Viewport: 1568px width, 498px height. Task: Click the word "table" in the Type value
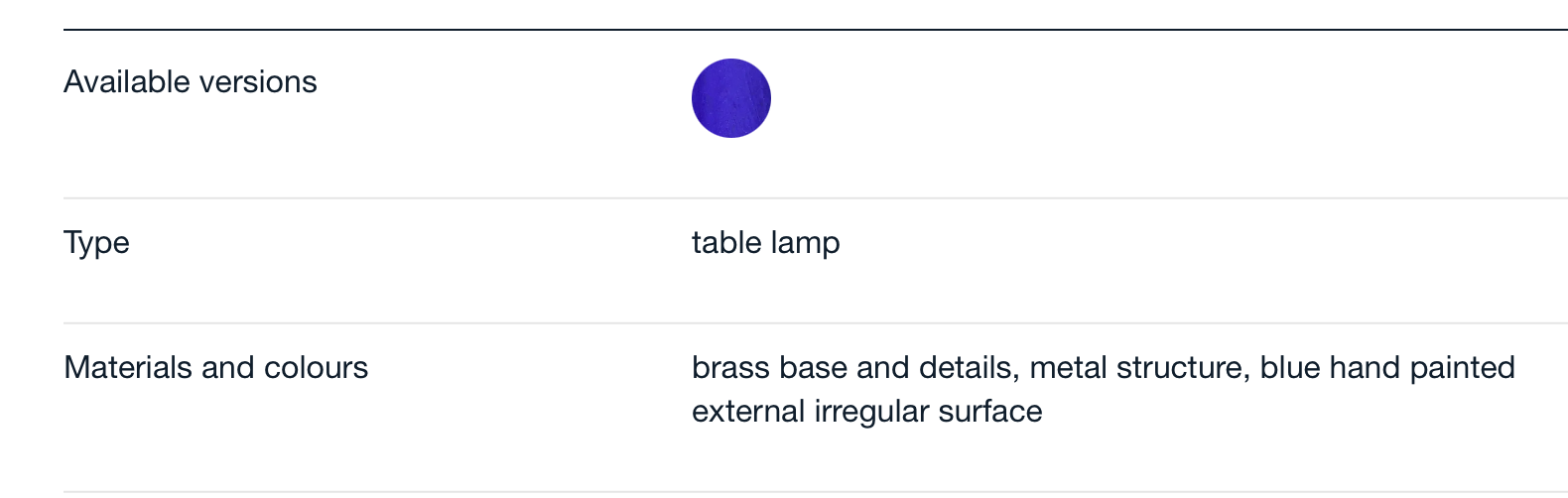point(726,243)
